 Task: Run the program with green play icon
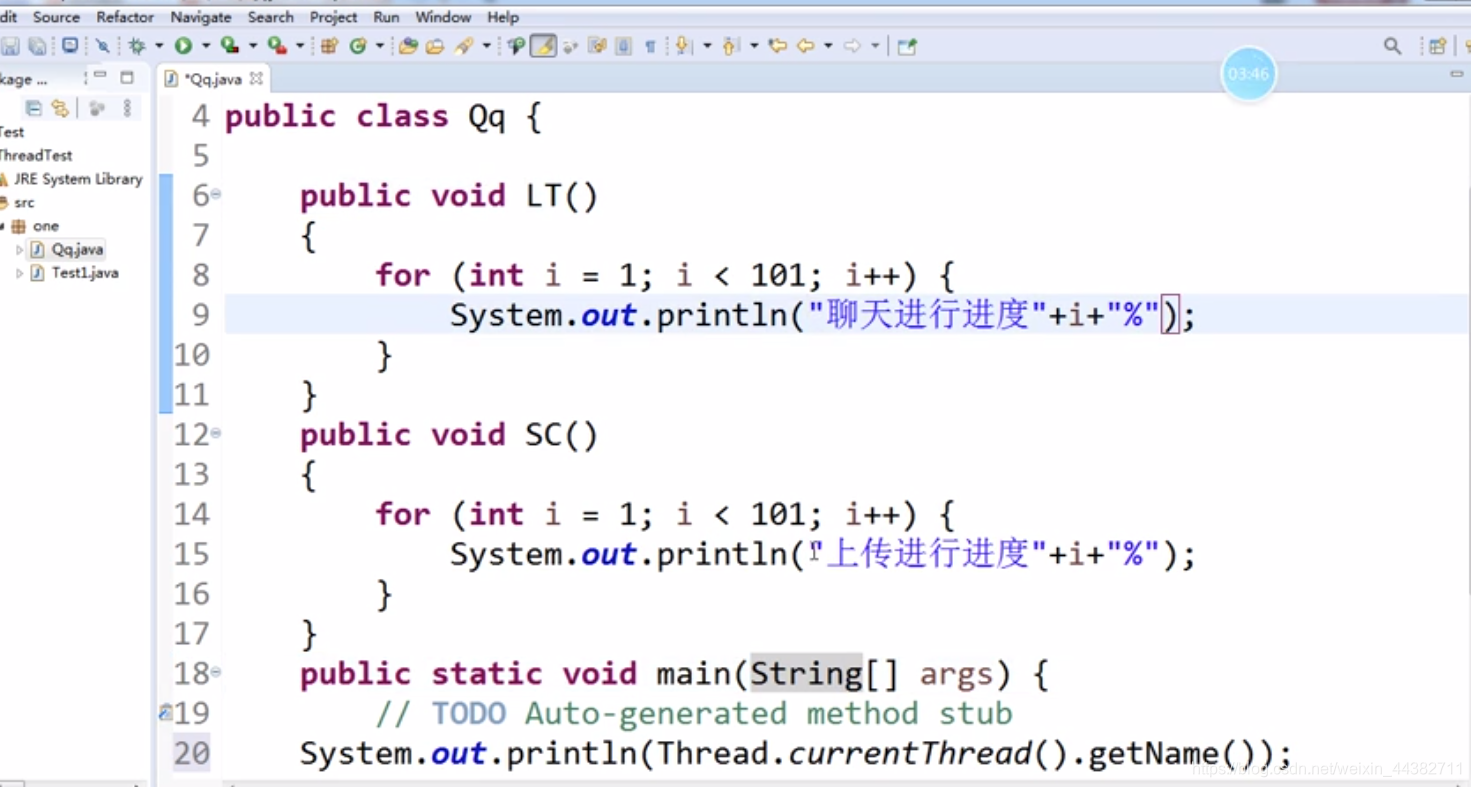pyautogui.click(x=183, y=46)
